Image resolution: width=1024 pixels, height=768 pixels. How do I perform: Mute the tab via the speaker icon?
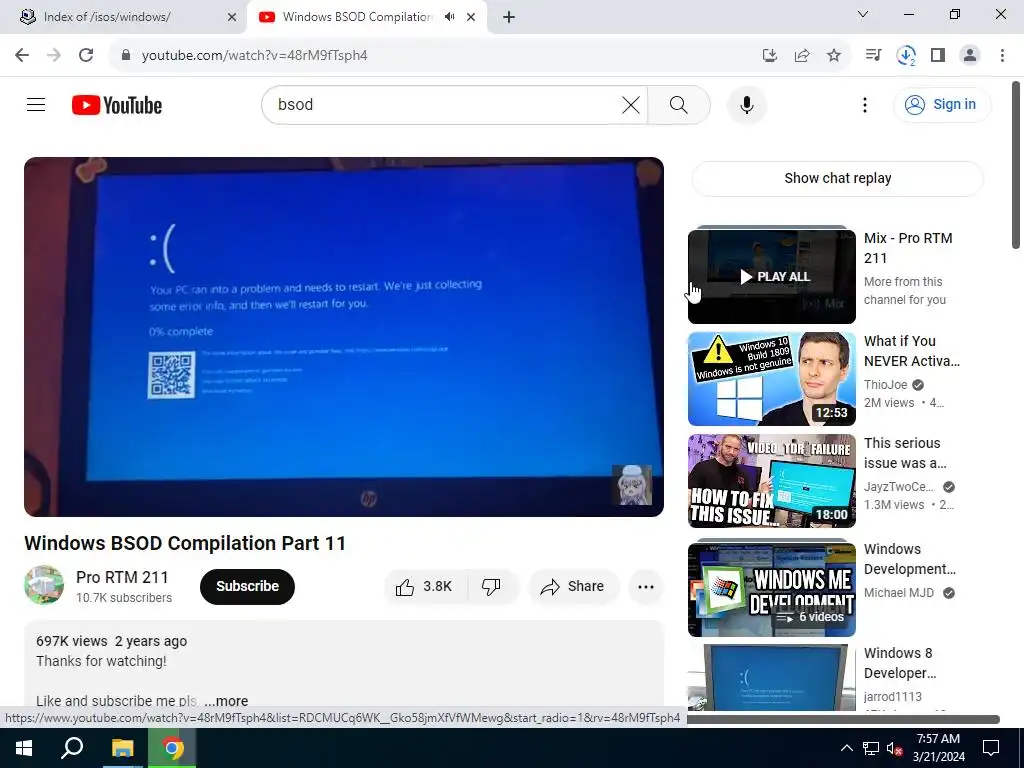[449, 17]
